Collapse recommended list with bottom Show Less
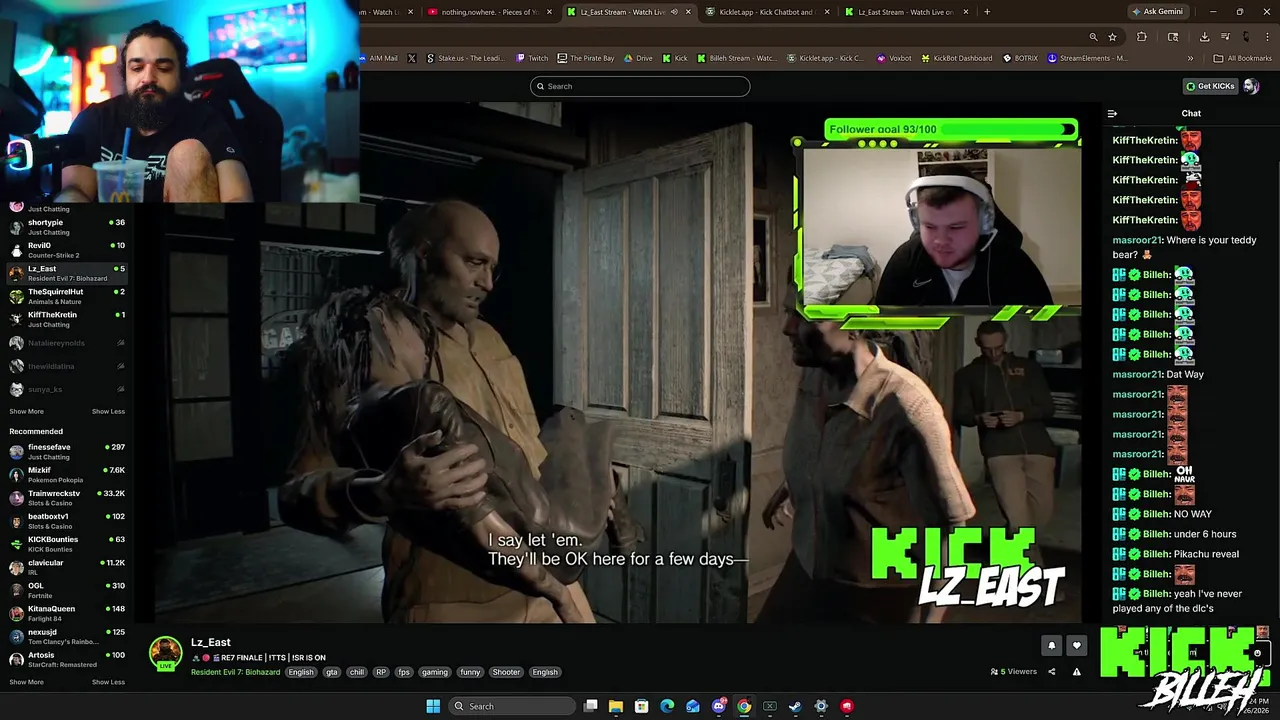 click(108, 682)
